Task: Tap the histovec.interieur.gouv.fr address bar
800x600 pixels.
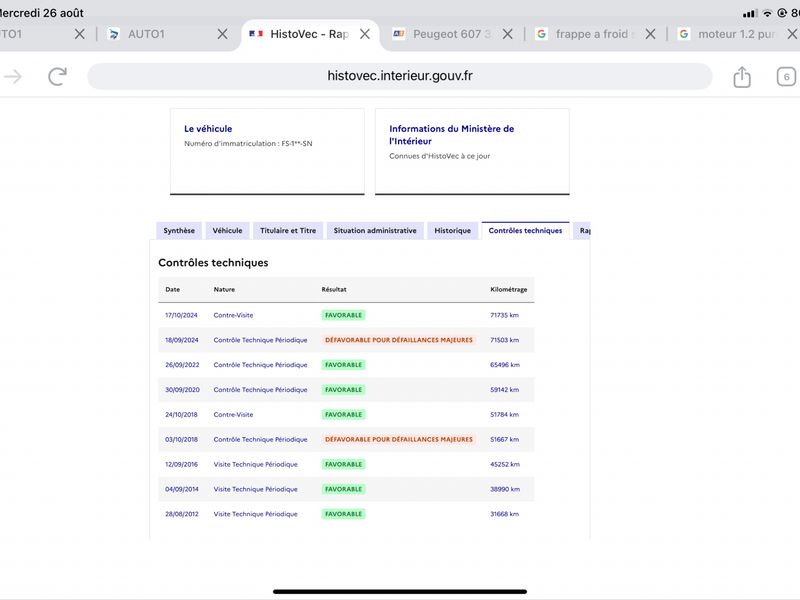Action: coord(400,76)
